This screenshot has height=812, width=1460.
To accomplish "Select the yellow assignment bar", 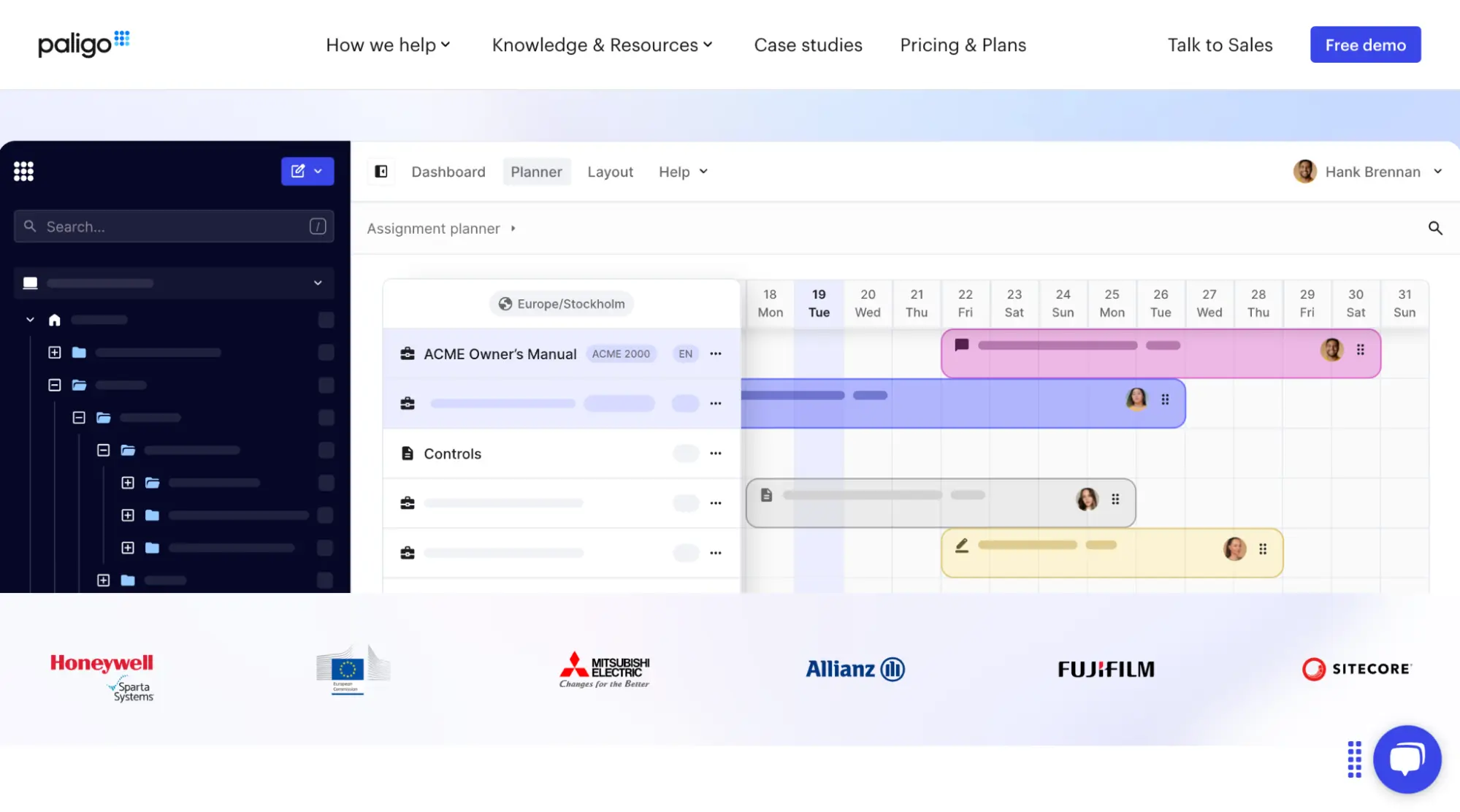I will tap(1112, 553).
